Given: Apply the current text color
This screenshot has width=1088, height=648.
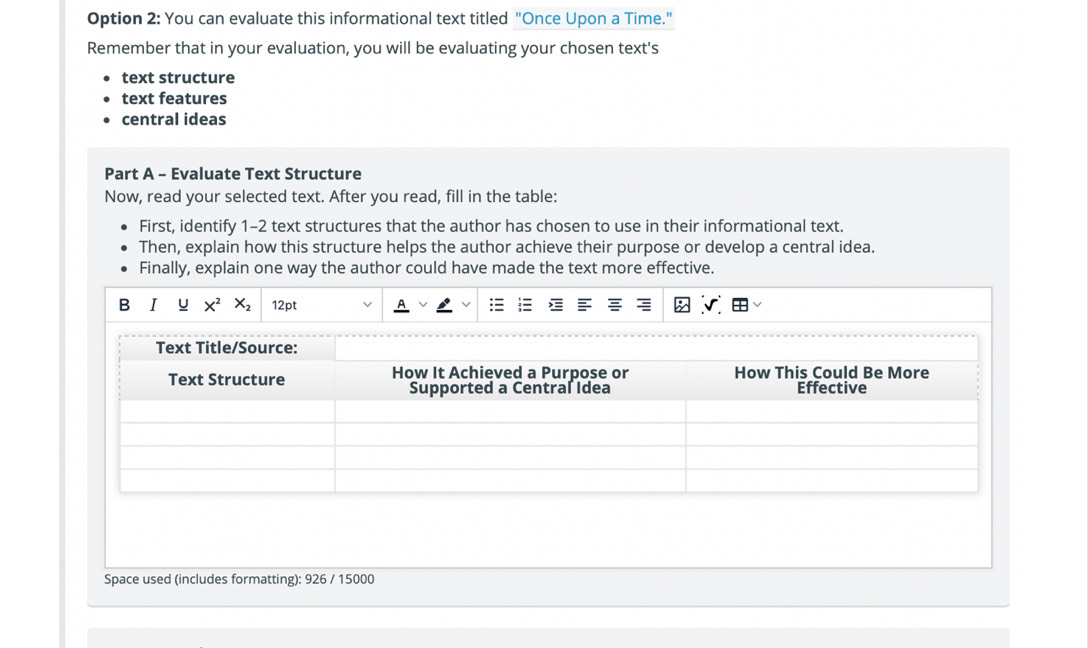Looking at the screenshot, I should [x=402, y=305].
